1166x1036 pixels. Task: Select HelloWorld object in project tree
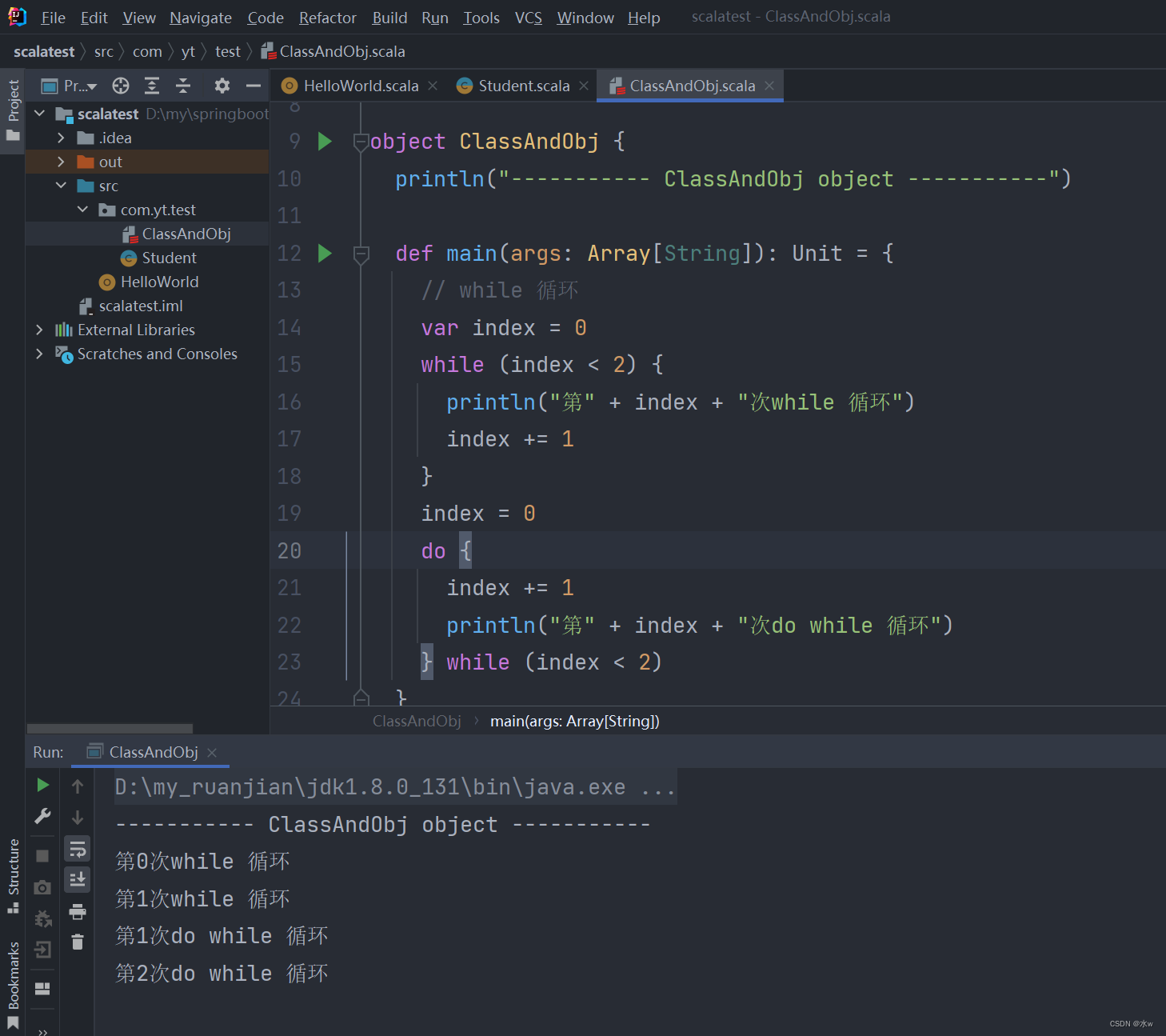(x=159, y=282)
